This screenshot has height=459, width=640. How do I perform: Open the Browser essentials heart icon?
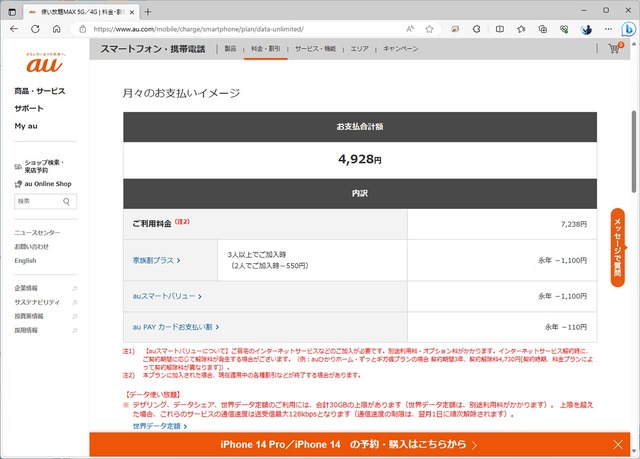click(x=564, y=29)
